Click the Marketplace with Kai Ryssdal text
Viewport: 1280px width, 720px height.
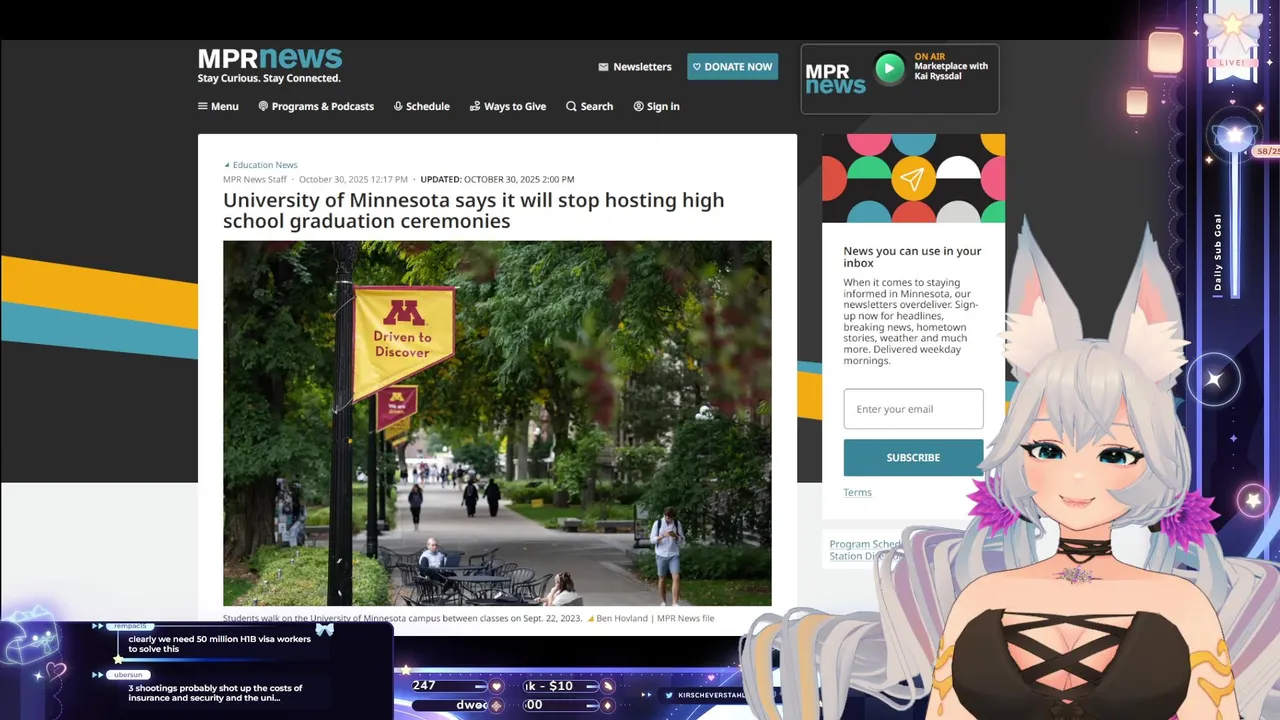[951, 71]
